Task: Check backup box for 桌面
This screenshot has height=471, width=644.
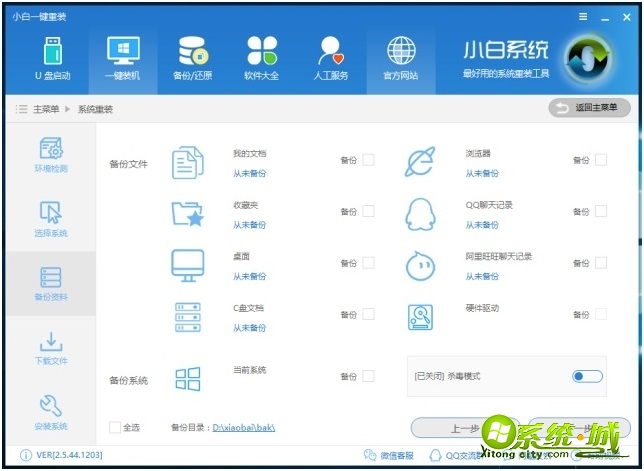Action: pyautogui.click(x=368, y=263)
